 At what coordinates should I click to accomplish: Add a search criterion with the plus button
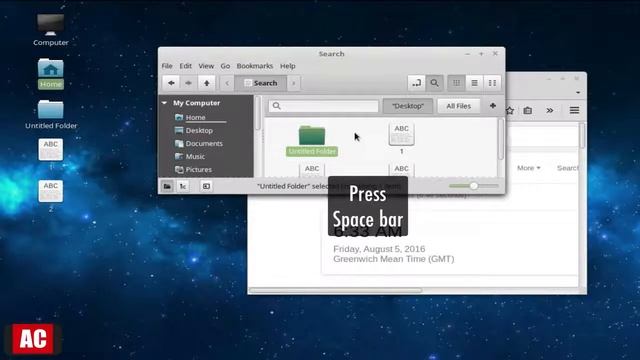[493, 106]
